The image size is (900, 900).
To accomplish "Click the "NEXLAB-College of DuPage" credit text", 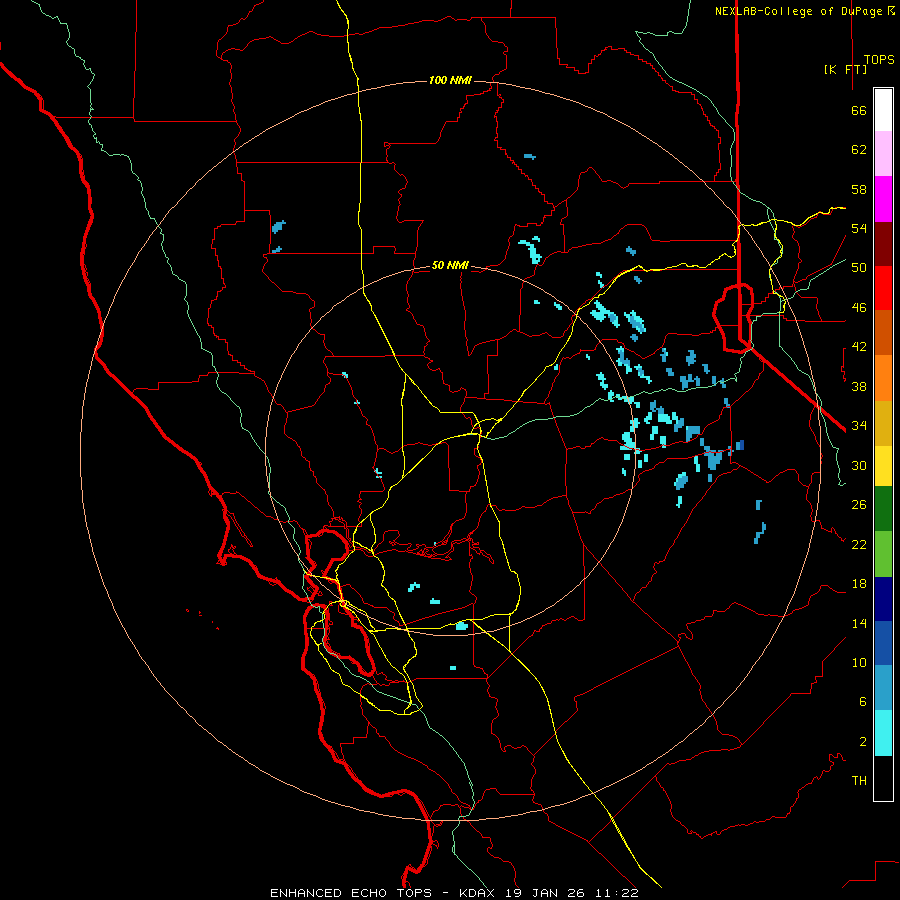I will pyautogui.click(x=798, y=11).
